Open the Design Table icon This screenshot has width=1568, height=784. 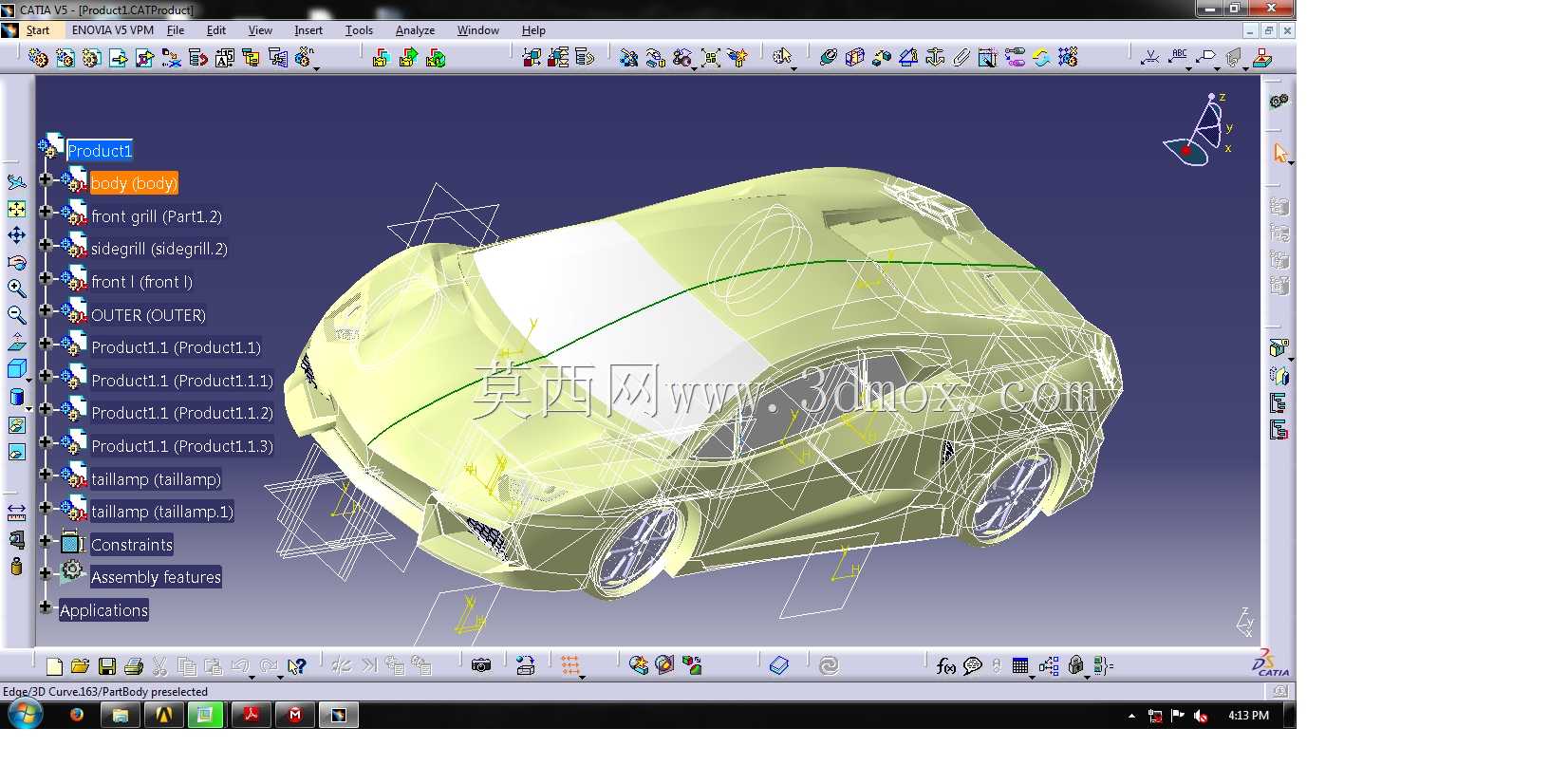pos(1020,666)
